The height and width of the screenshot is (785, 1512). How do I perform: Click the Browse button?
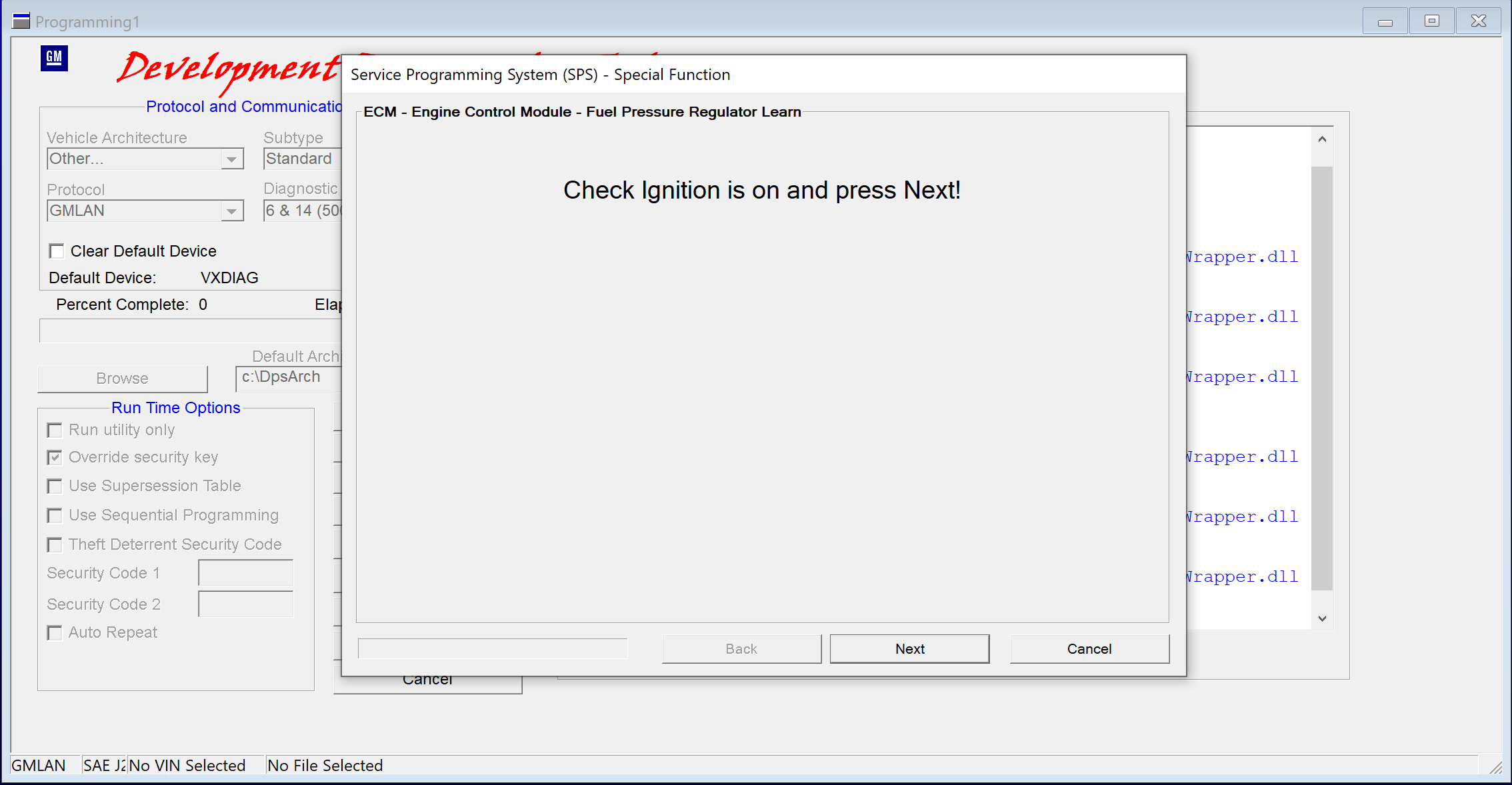point(123,379)
